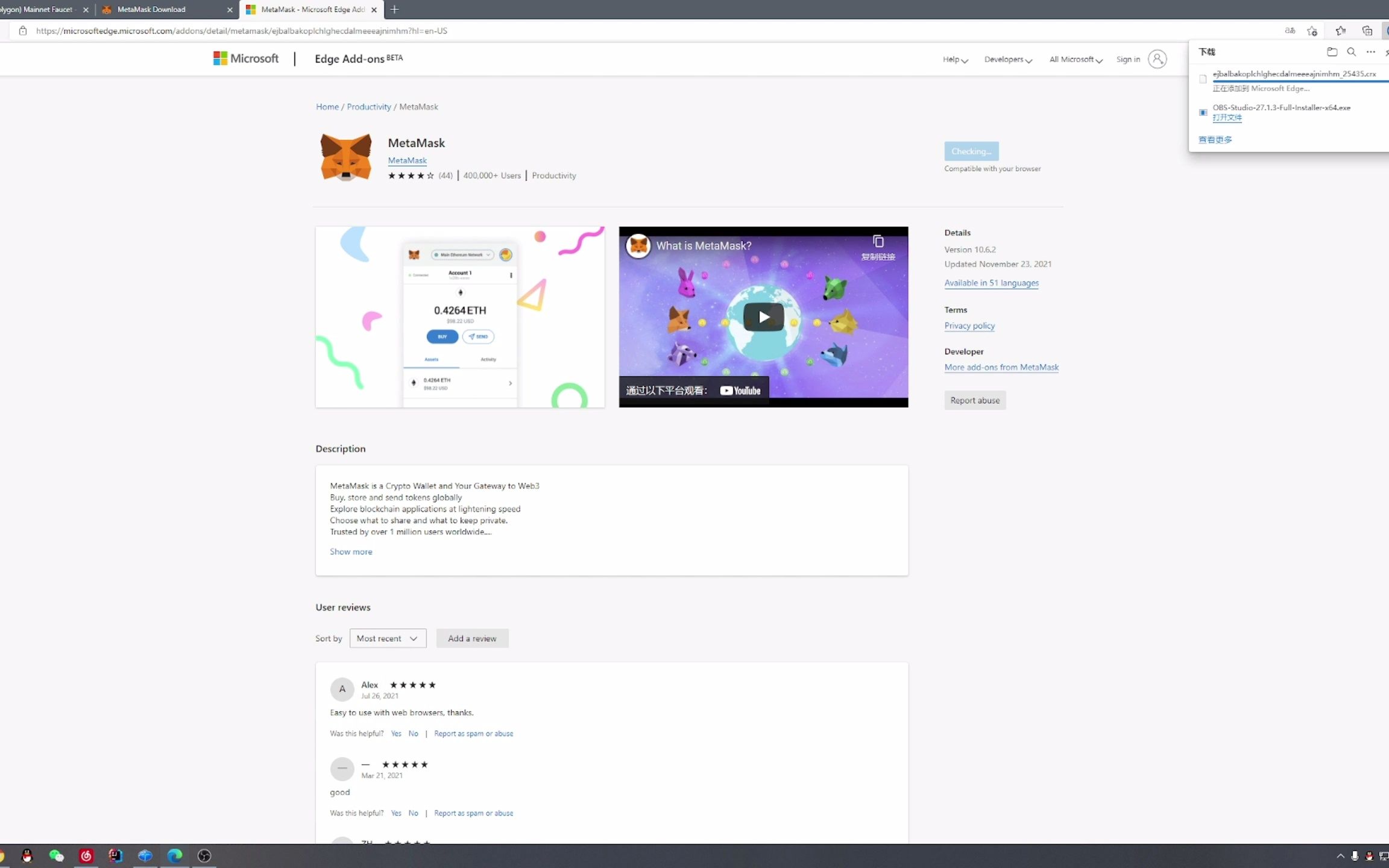Click the MetaMask fox logo image
1389x868 pixels.
(345, 157)
